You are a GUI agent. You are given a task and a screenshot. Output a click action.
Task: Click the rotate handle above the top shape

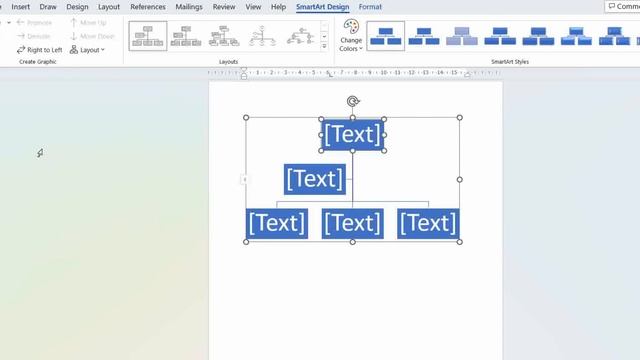click(353, 101)
